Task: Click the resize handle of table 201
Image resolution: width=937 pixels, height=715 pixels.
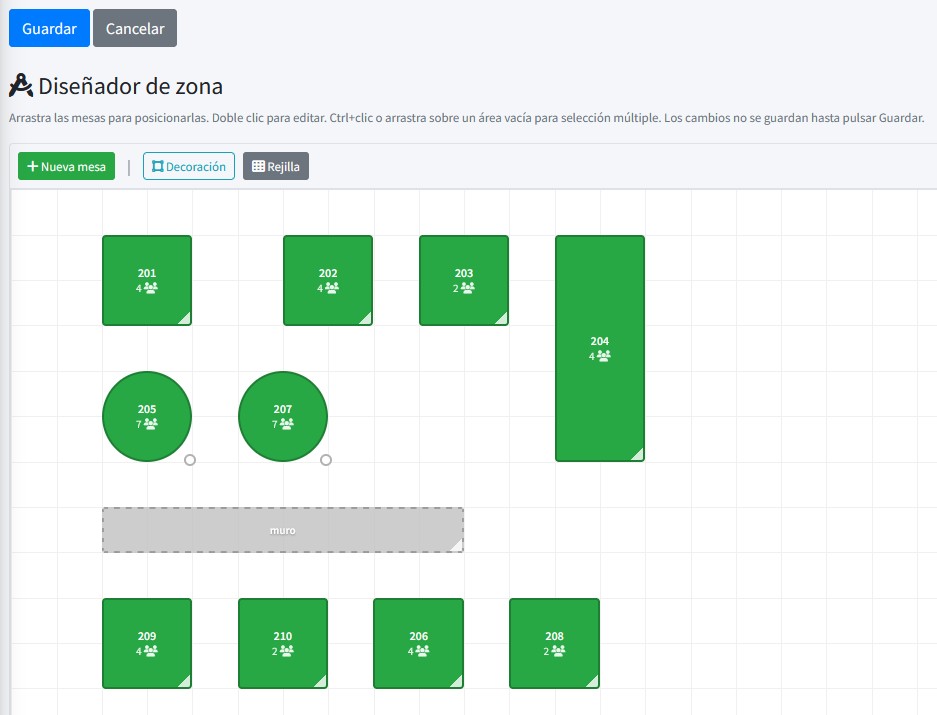Action: [x=184, y=318]
